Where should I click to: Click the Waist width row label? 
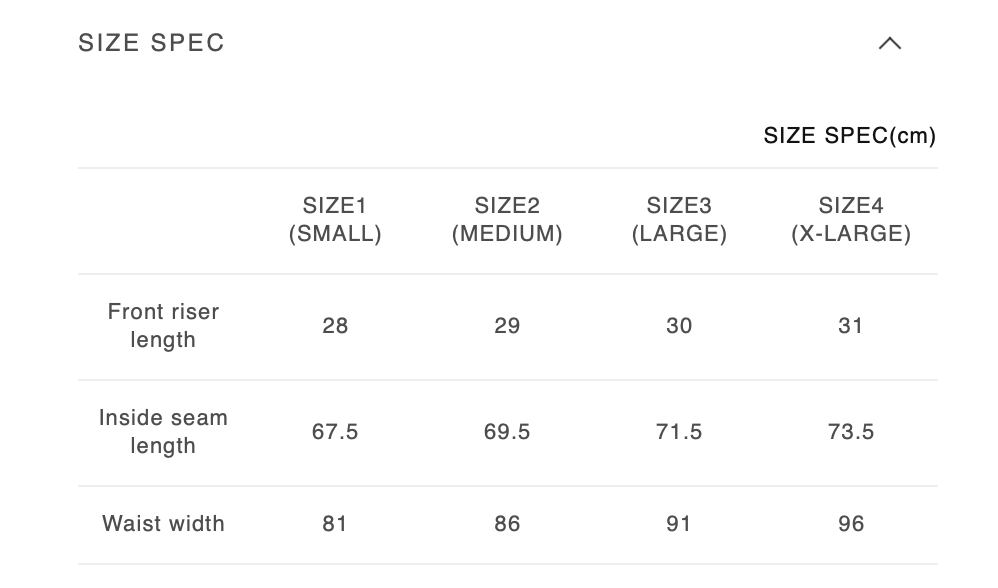(x=163, y=524)
